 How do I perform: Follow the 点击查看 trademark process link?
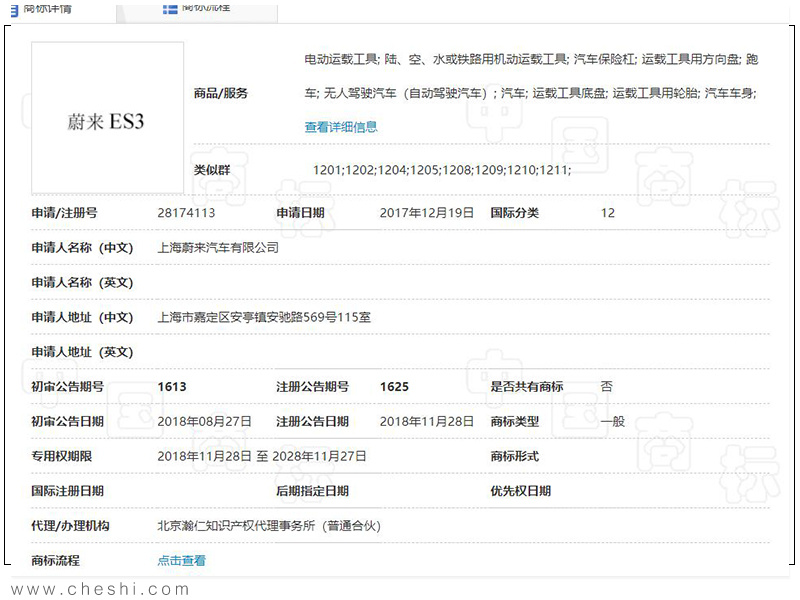pyautogui.click(x=181, y=561)
